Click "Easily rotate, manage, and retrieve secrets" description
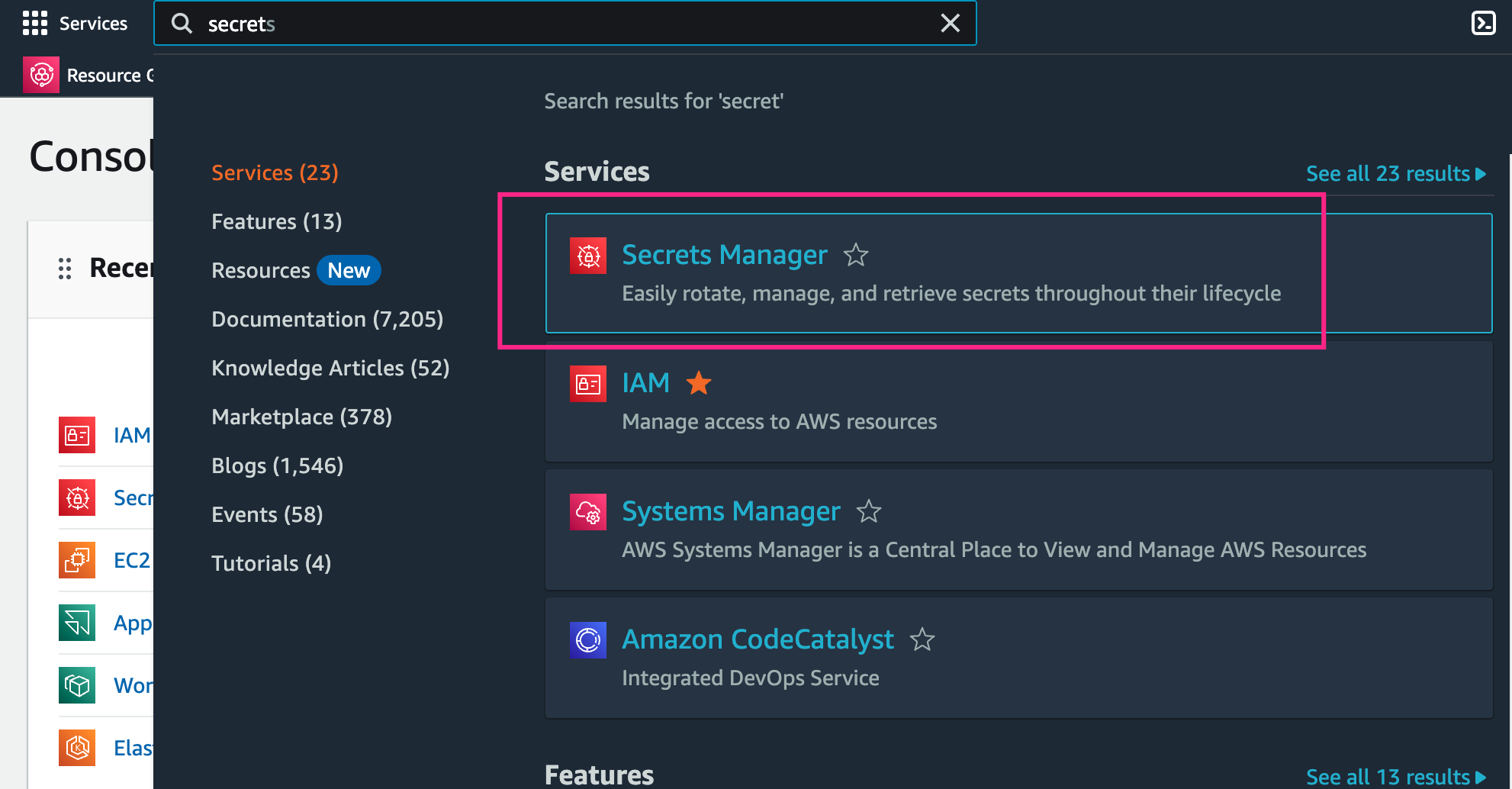This screenshot has height=789, width=1512. (951, 294)
